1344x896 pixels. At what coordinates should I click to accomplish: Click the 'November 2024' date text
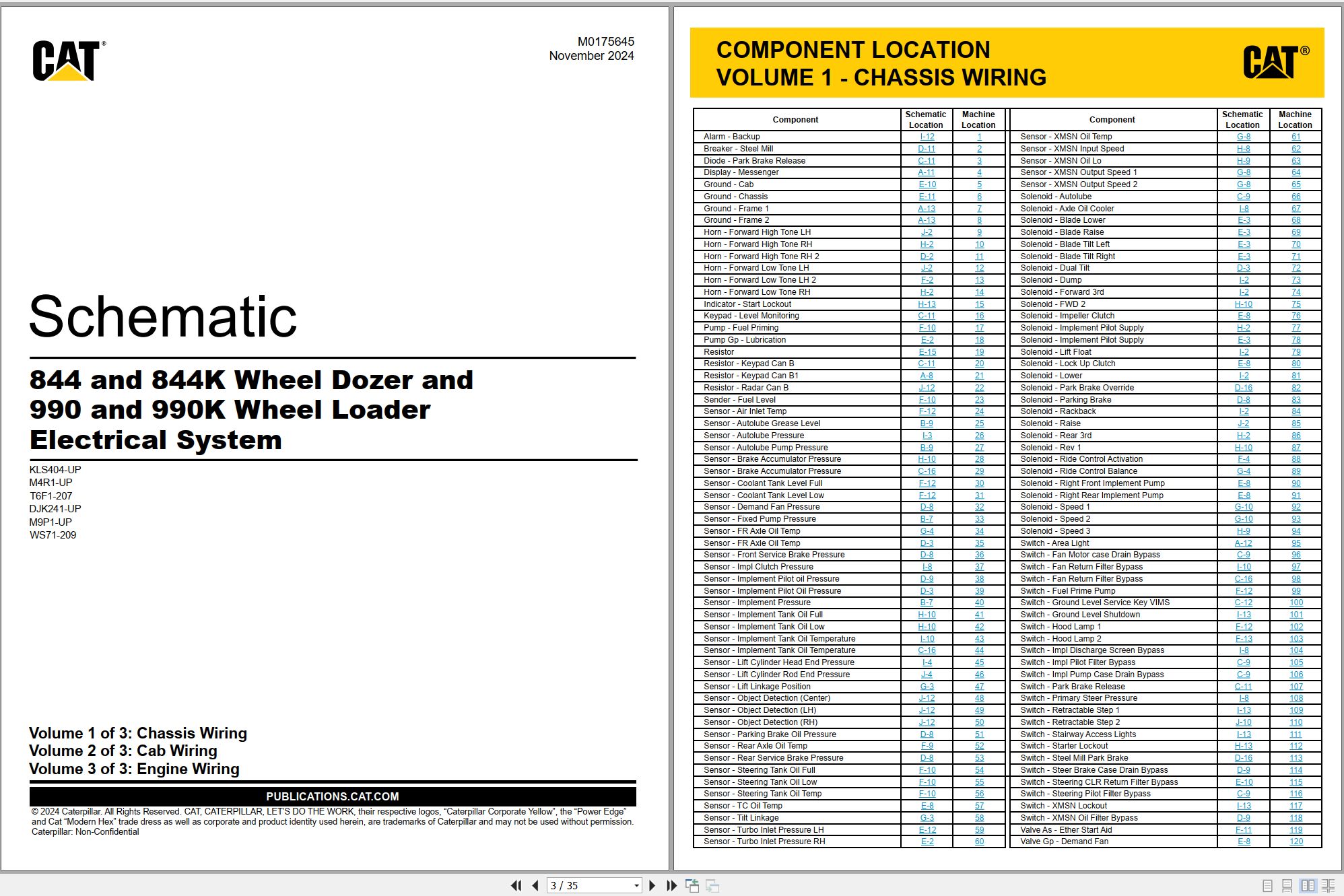[591, 56]
